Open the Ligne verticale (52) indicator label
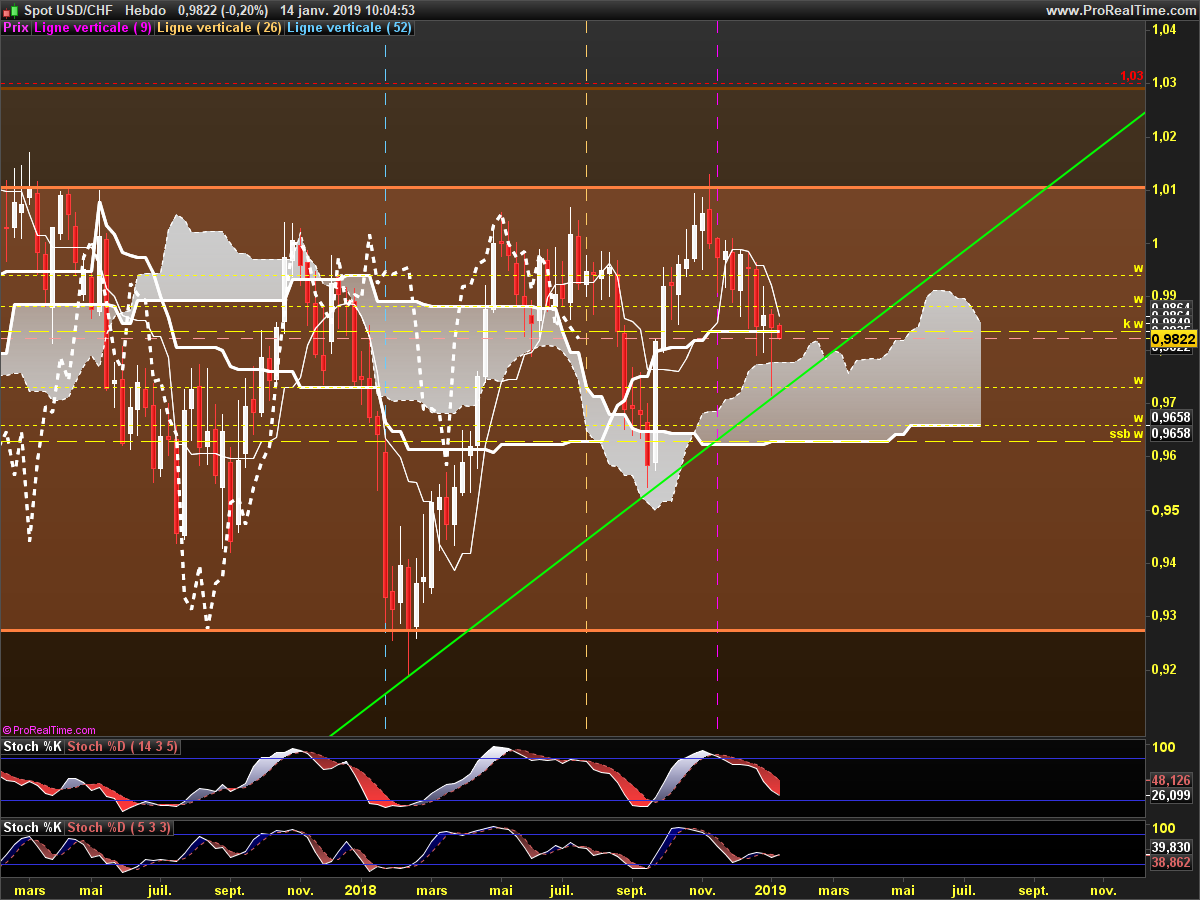 347,28
